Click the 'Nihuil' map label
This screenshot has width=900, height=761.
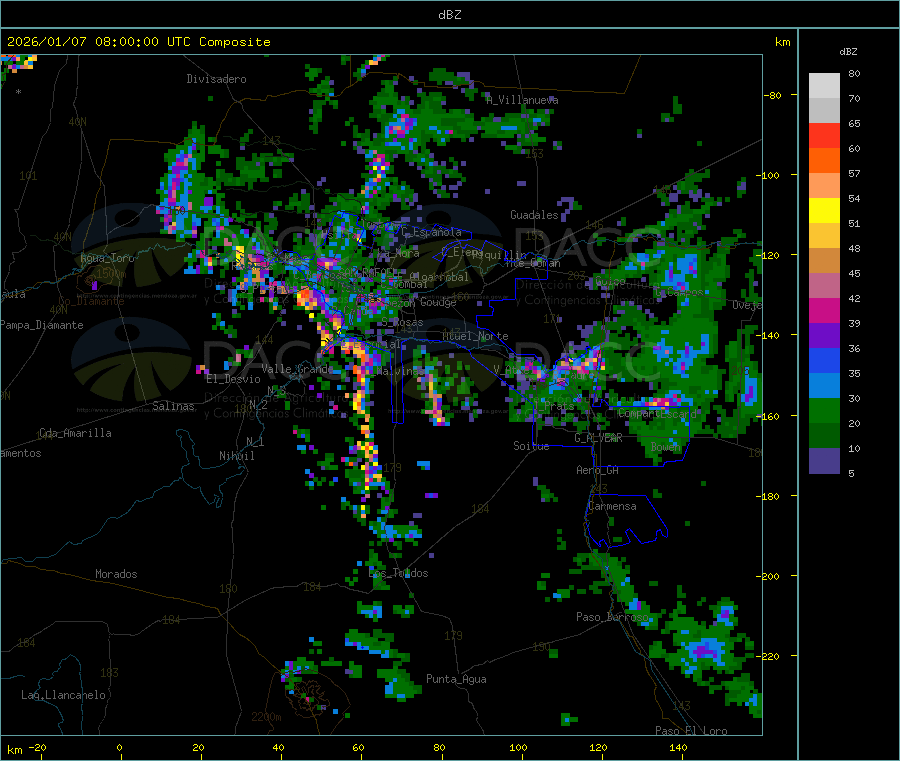pos(236,456)
